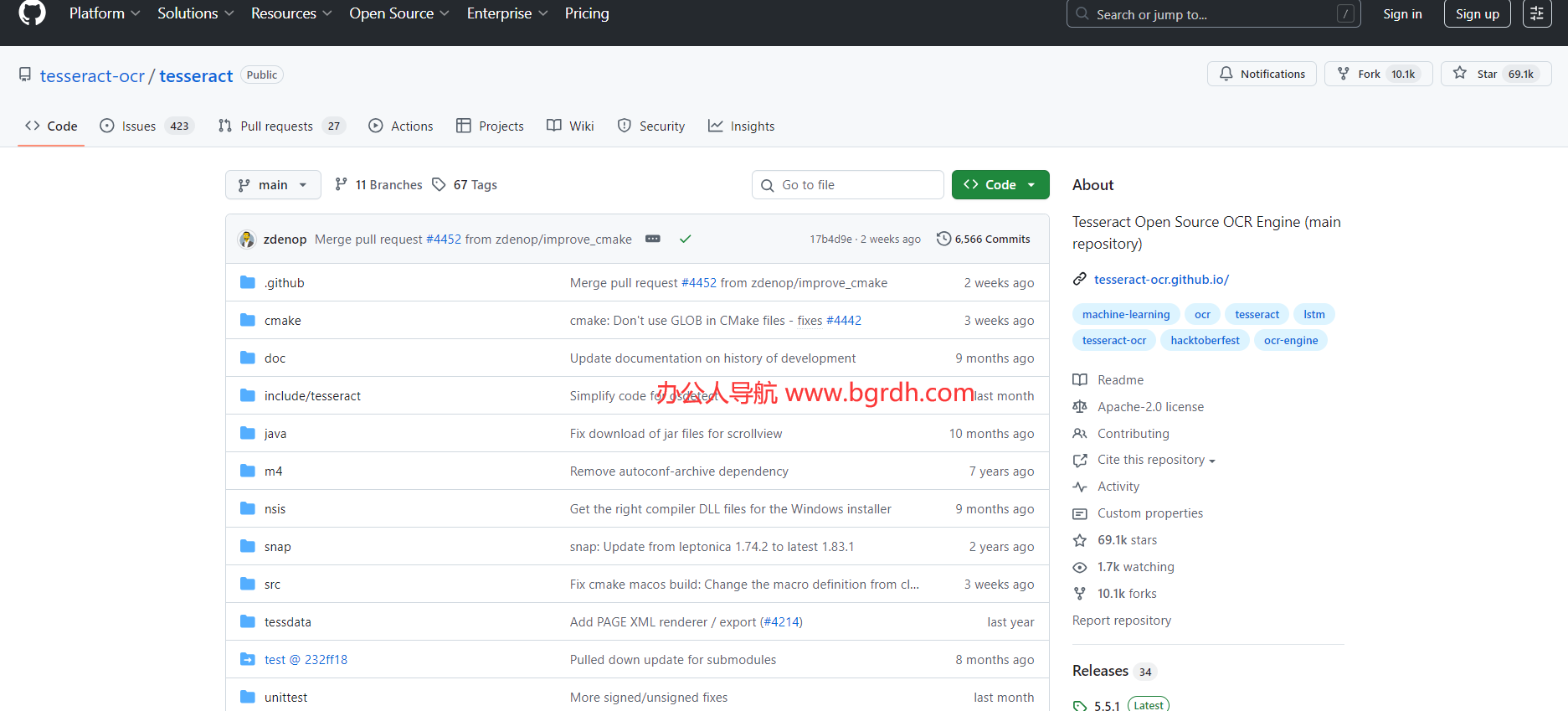Open zdenop's avatar thumbnail
The width and height of the screenshot is (1568, 711).
(x=247, y=240)
